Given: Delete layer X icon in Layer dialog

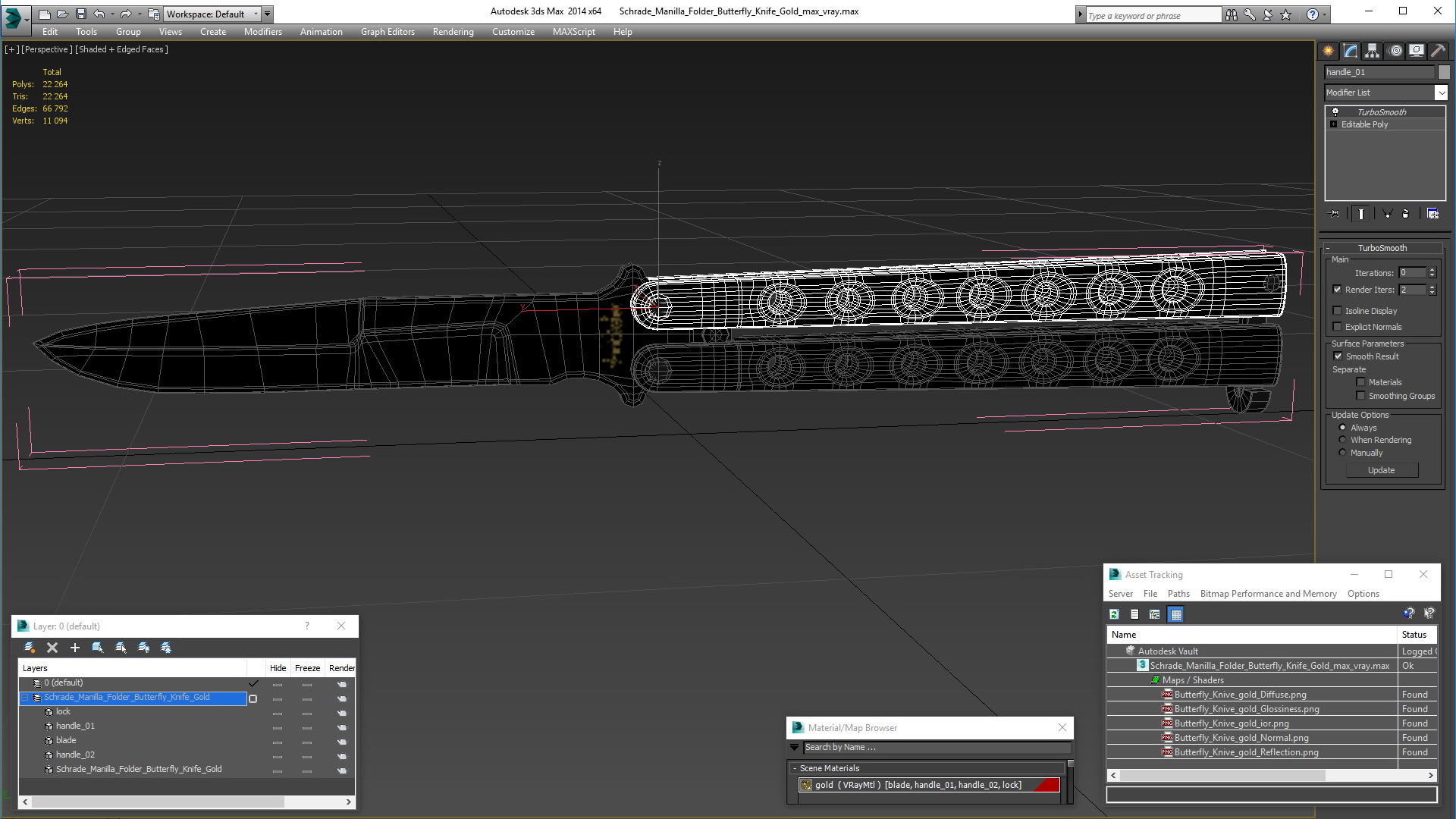Looking at the screenshot, I should pyautogui.click(x=52, y=648).
